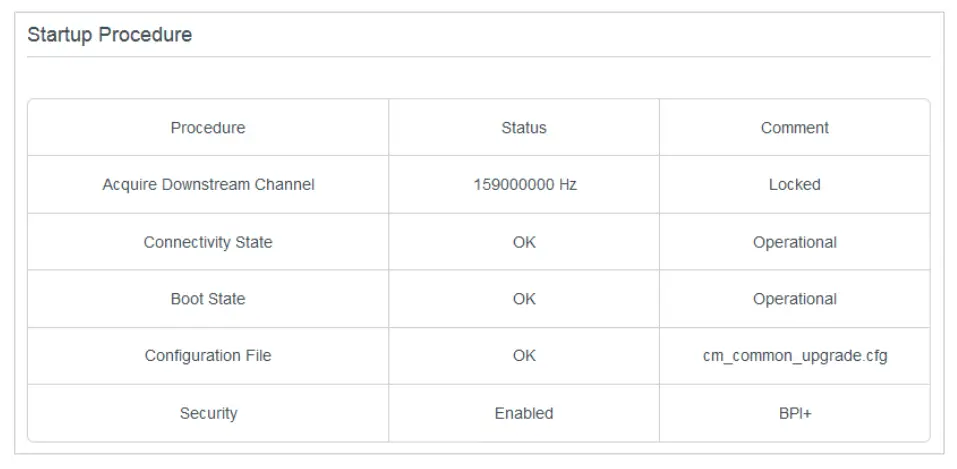Click Operational comment in Boot State row
This screenshot has height=469, width=957.
795,299
